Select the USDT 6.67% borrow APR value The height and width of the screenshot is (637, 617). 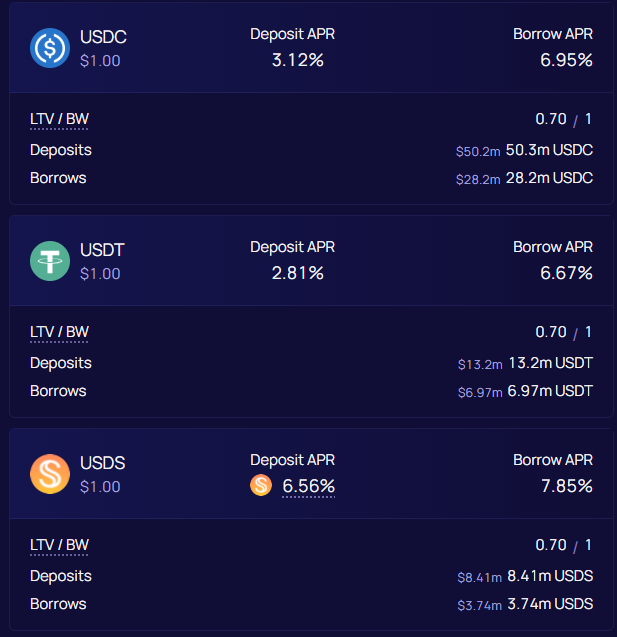(x=566, y=273)
